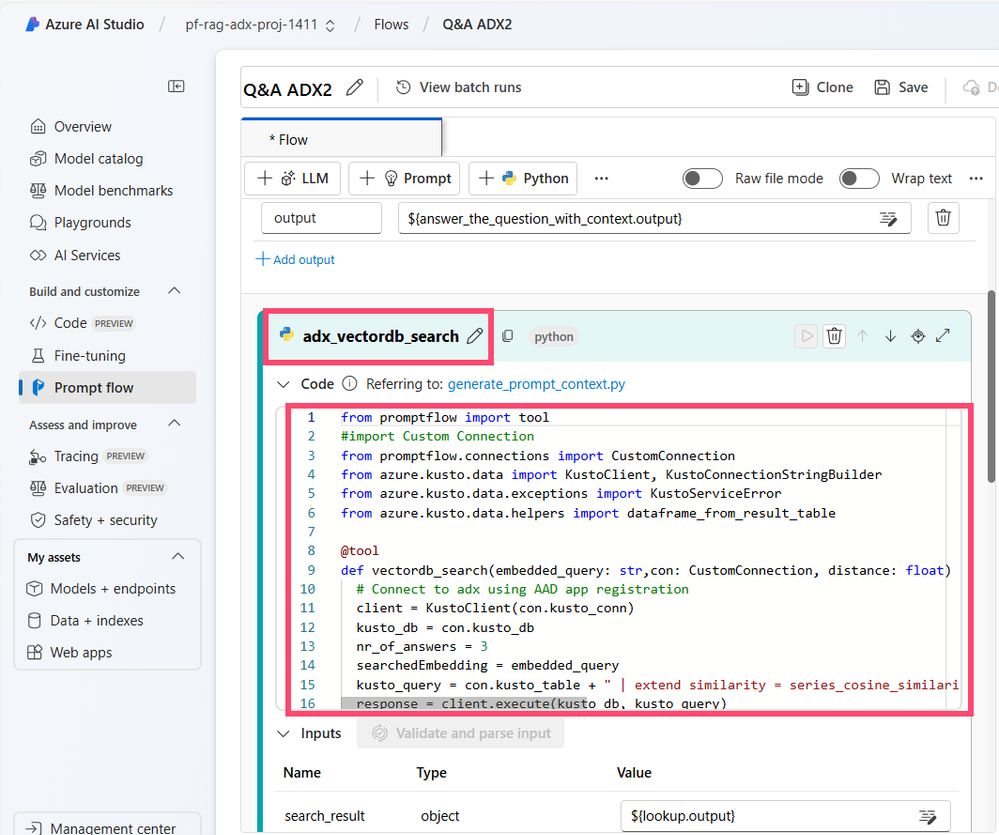Open Fine-tuning page
The width and height of the screenshot is (999, 835).
point(78,355)
